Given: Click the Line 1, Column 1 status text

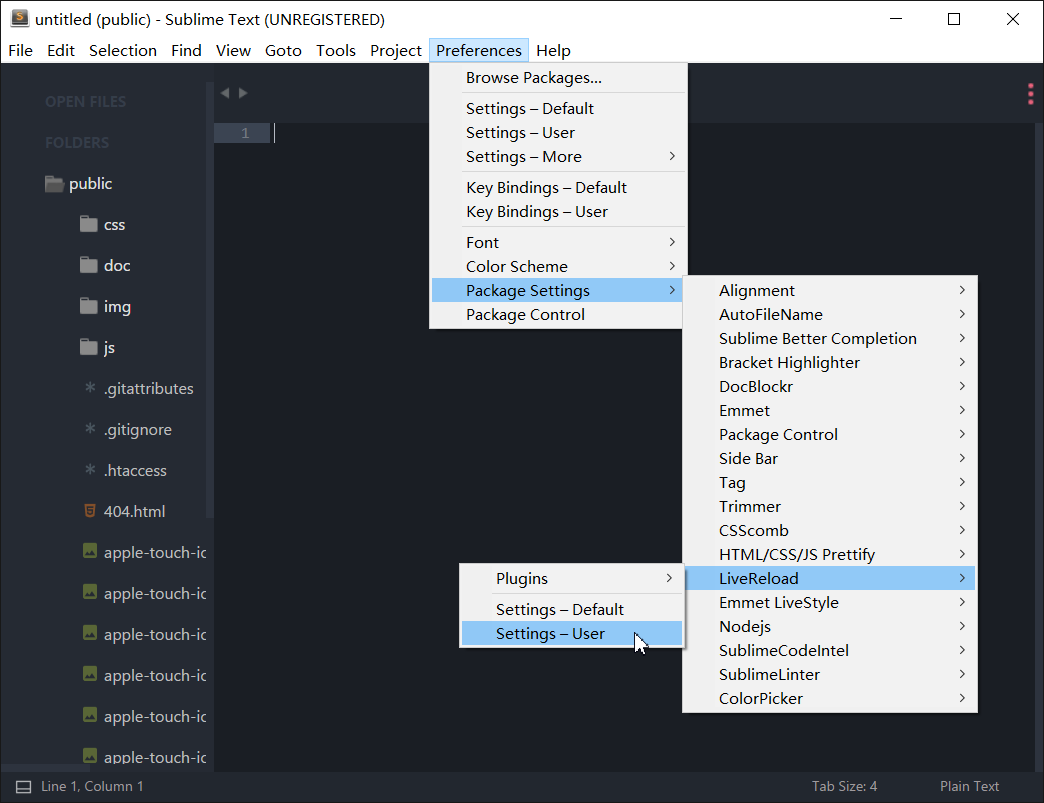Looking at the screenshot, I should coord(92,786).
